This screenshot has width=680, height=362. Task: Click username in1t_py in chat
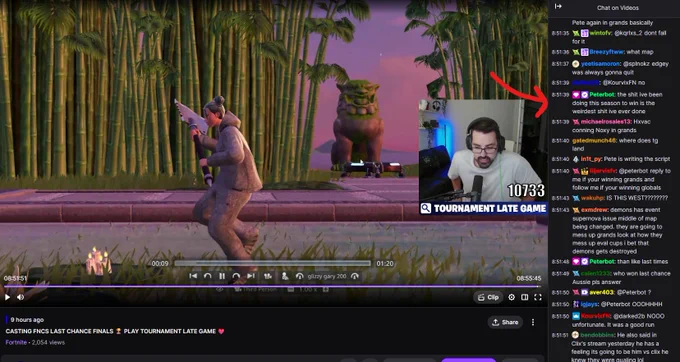click(x=591, y=159)
